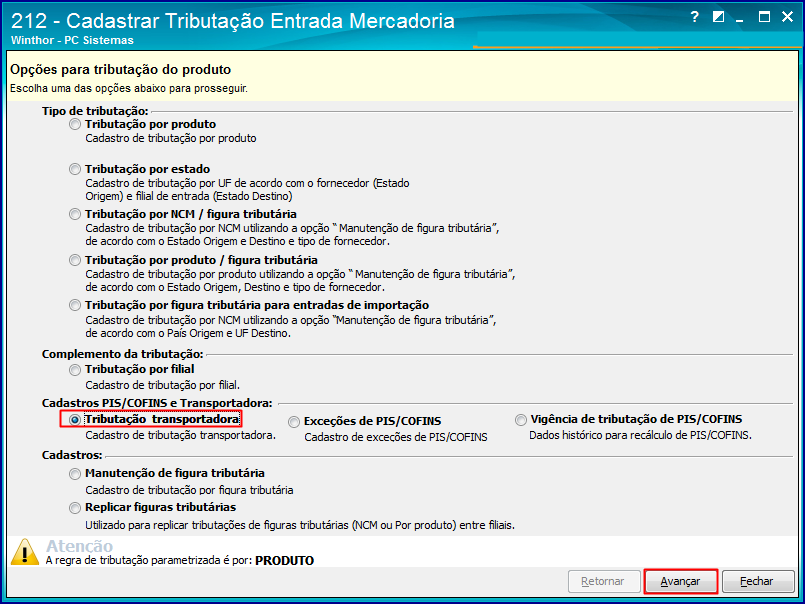Choose Tributação por filial radio button
This screenshot has height=604, width=805.
[75, 370]
